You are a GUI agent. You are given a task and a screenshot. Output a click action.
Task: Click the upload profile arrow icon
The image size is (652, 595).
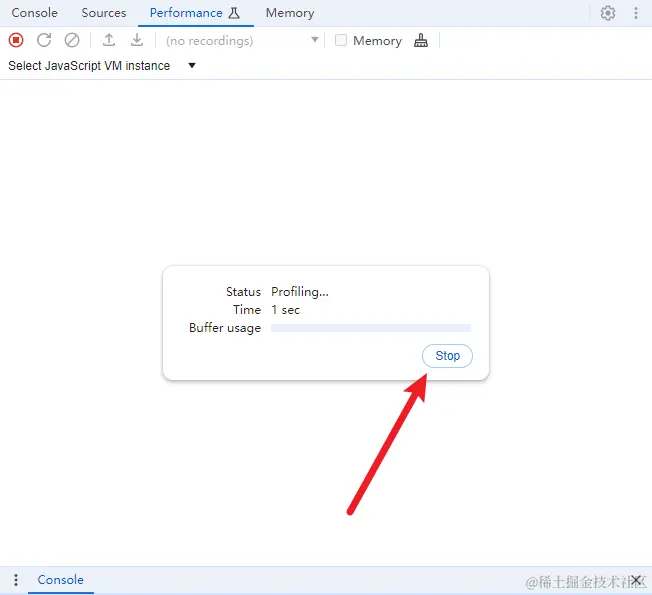(x=109, y=40)
